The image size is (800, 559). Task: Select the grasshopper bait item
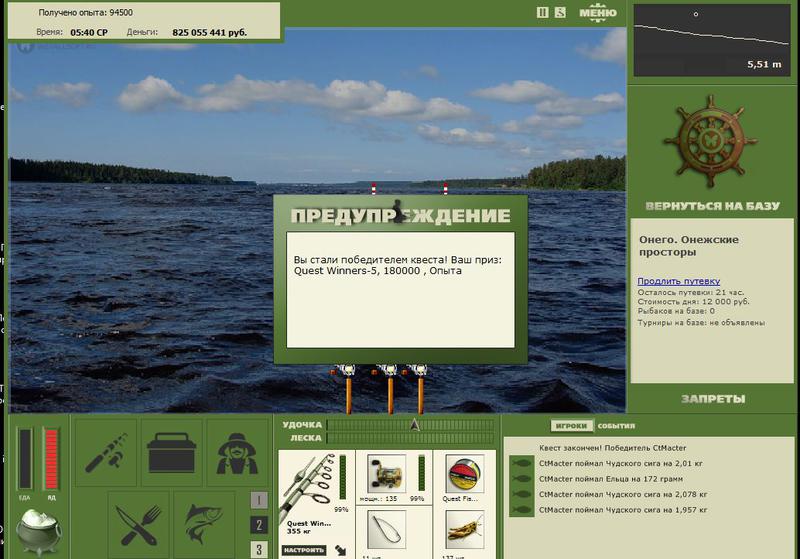(465, 530)
